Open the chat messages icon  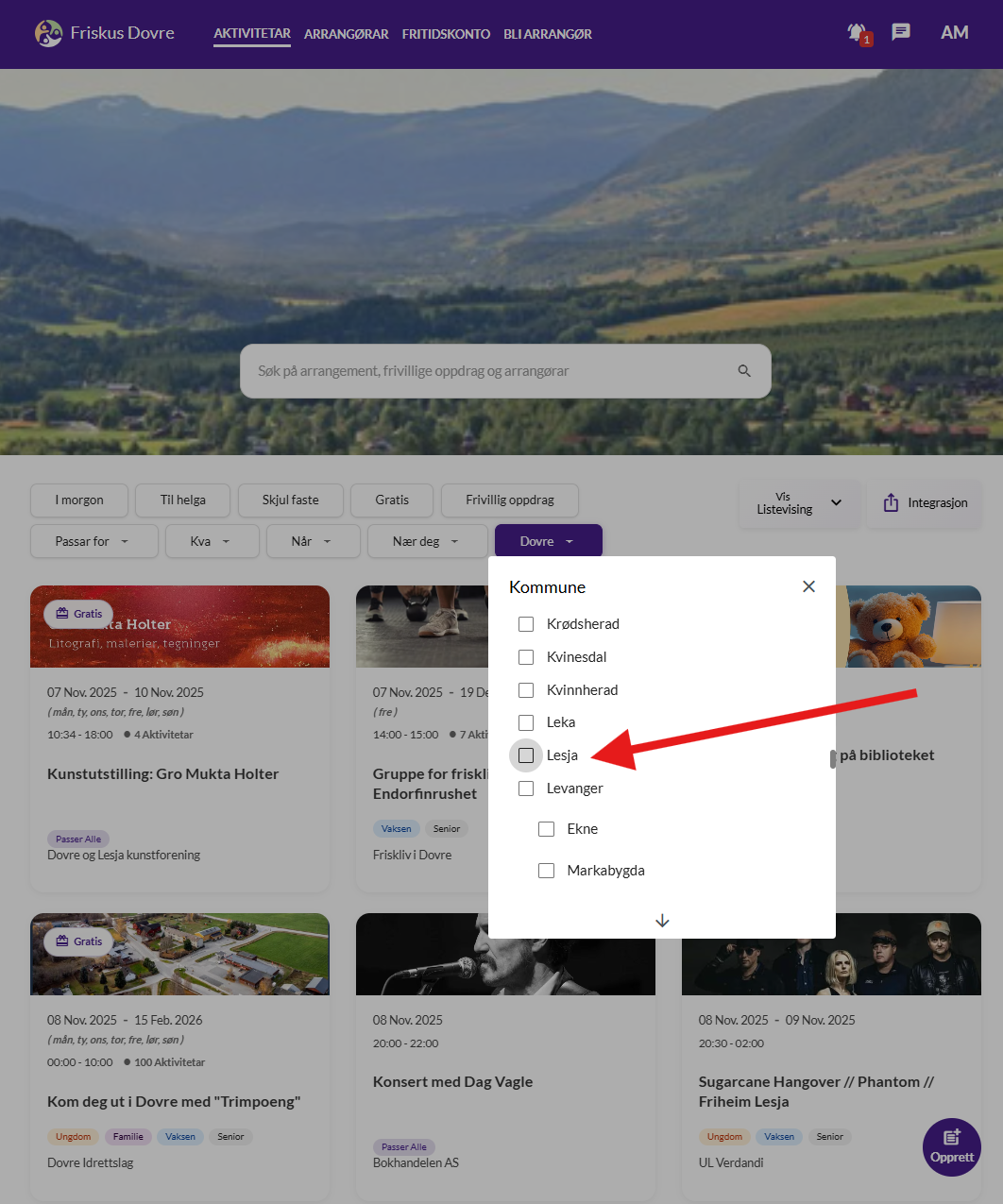pos(901,32)
